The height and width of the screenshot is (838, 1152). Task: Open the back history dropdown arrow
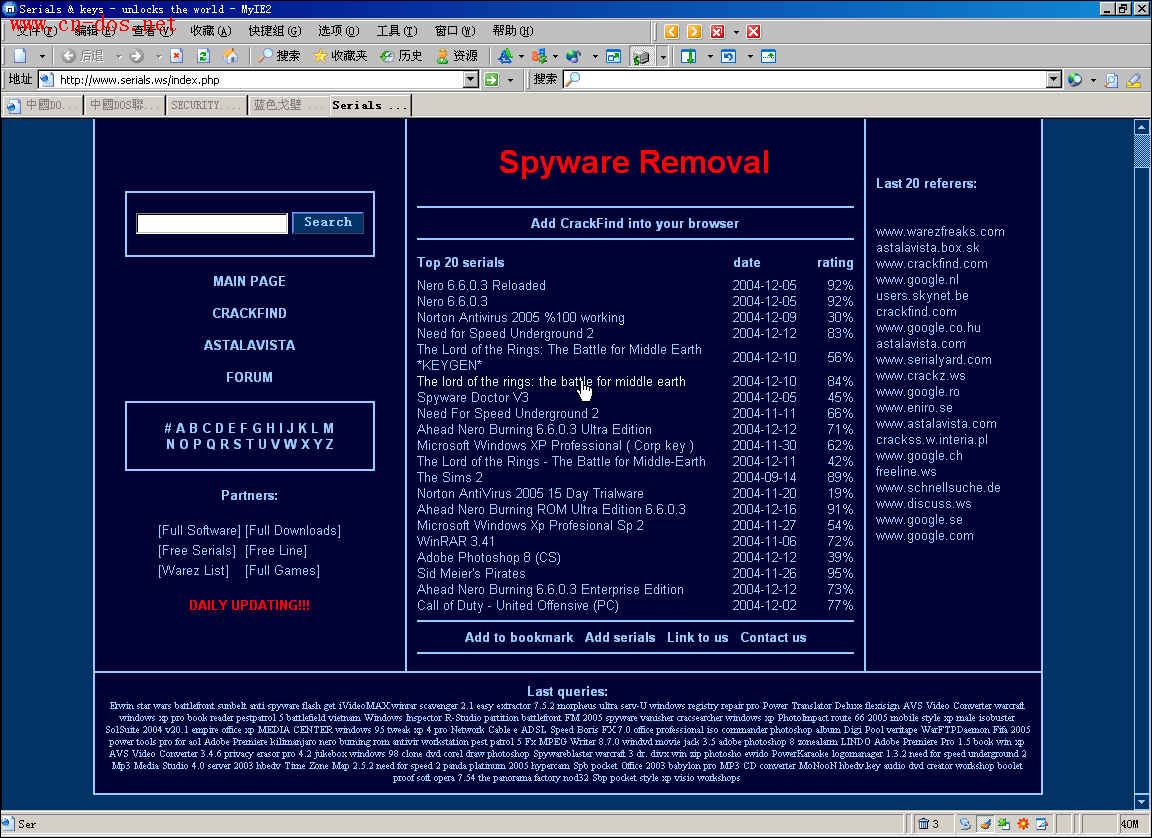pos(118,57)
